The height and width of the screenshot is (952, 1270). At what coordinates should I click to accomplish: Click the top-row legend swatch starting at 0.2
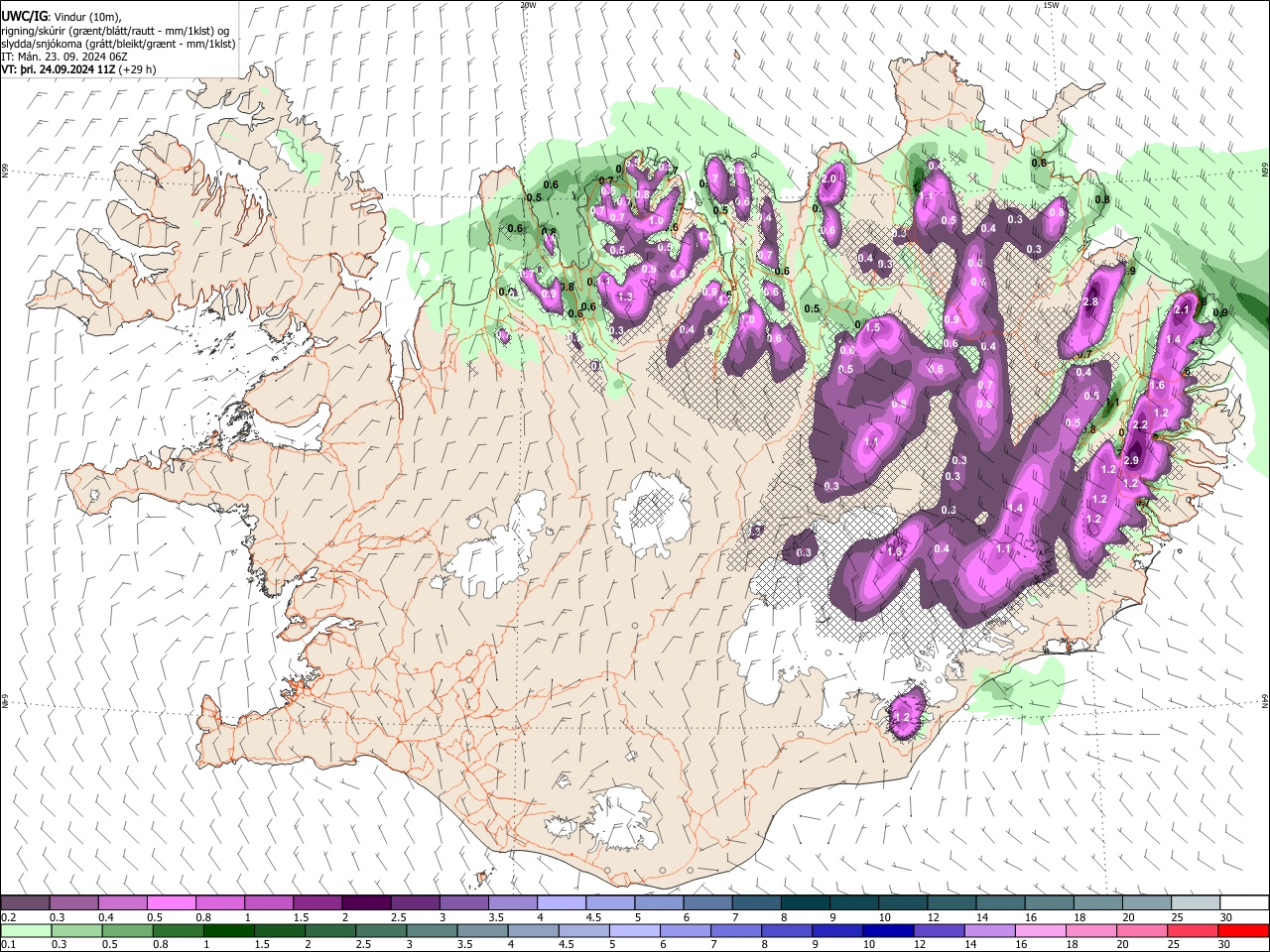26,903
